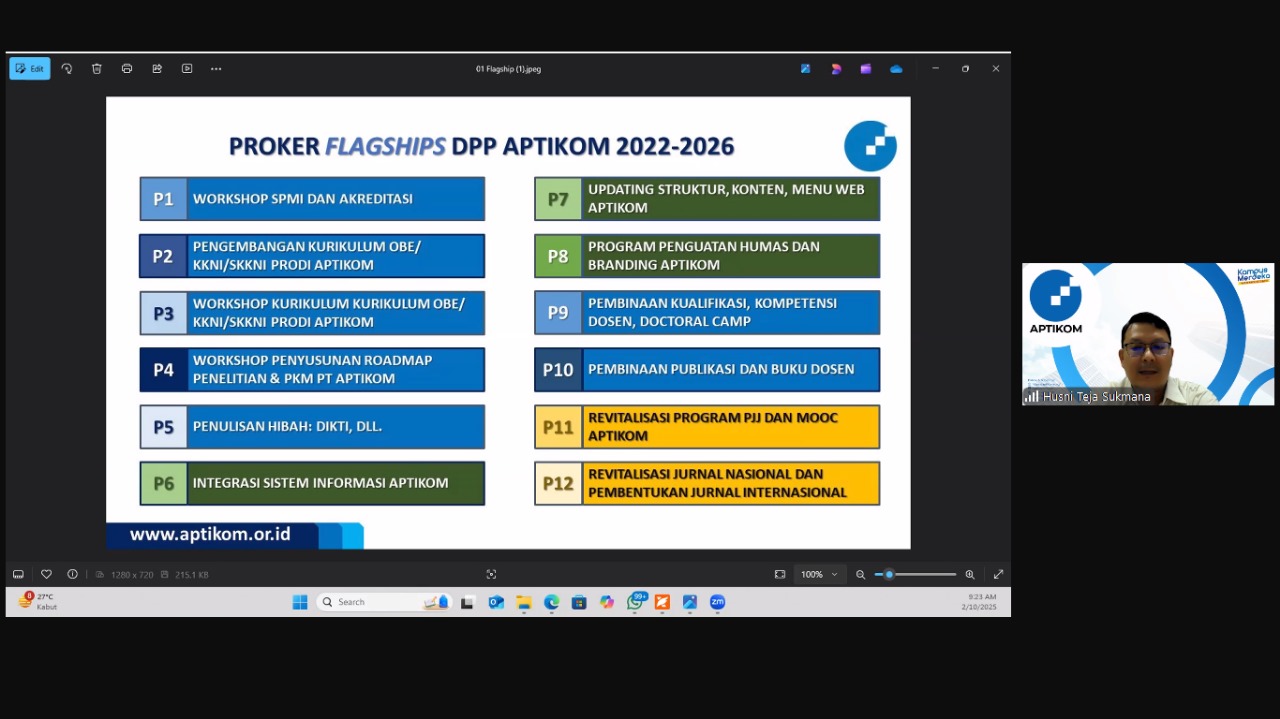This screenshot has width=1280, height=719.
Task: Open the OneDrive cloud icon in title bar
Action: point(896,69)
